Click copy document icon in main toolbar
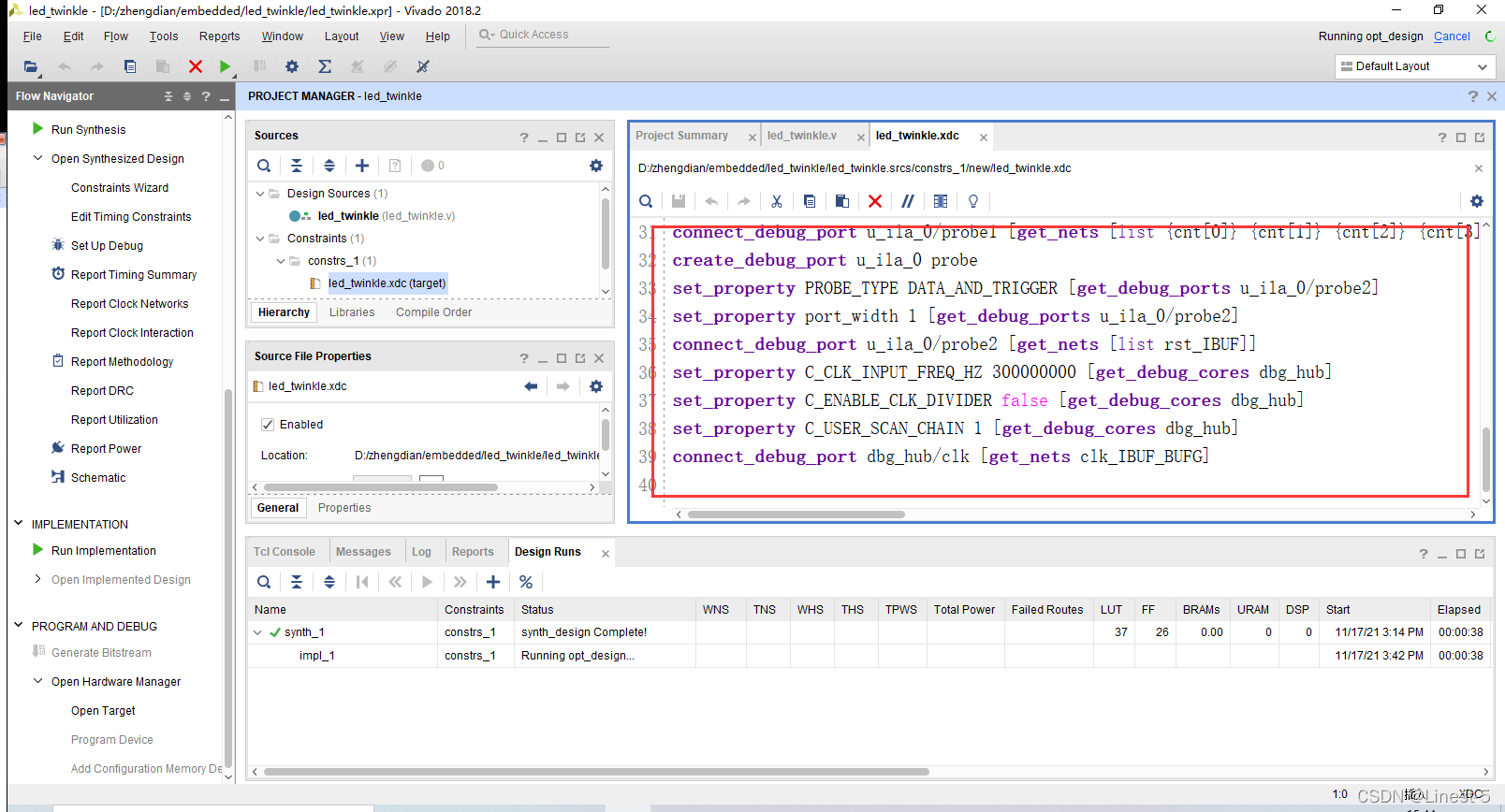Viewport: 1505px width, 812px height. [130, 66]
